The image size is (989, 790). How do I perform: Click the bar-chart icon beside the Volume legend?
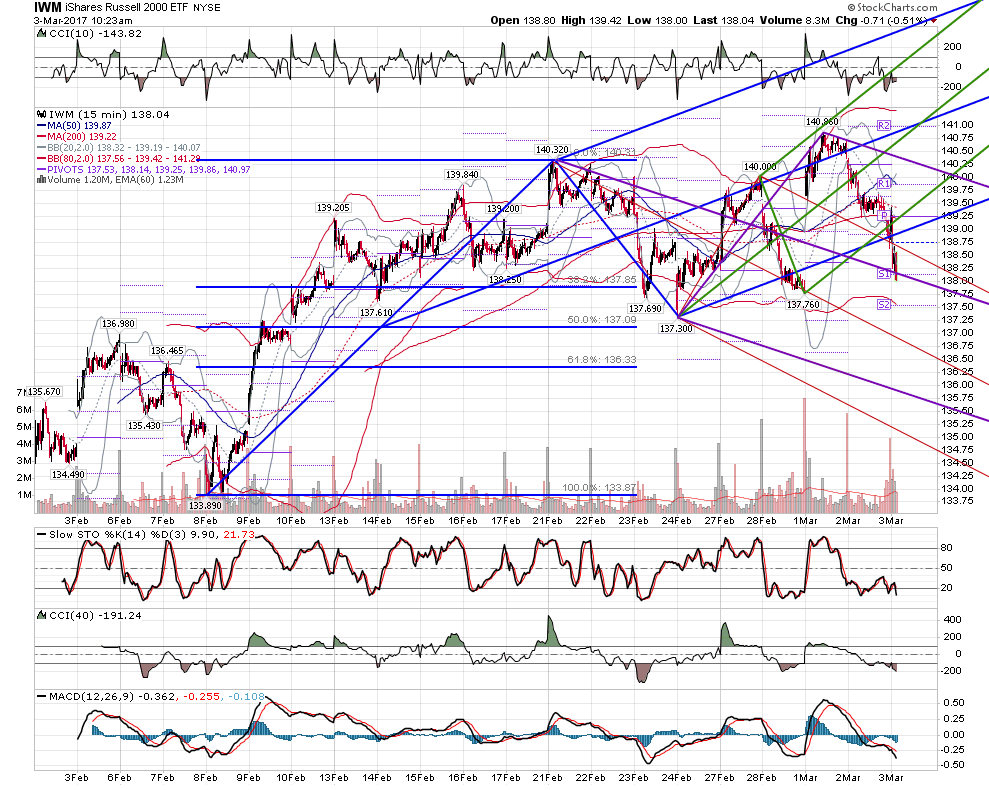[x=42, y=180]
